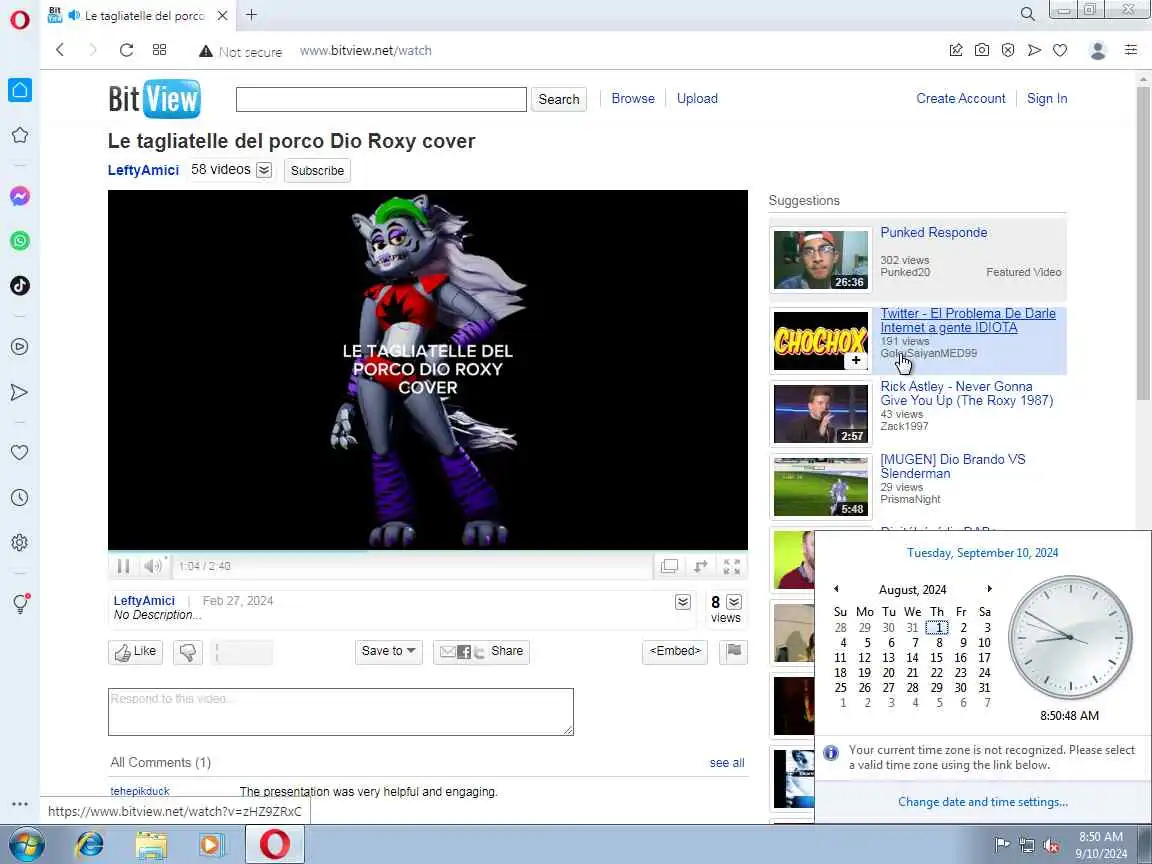Toggle the video player pop-out size button
This screenshot has width=1152, height=864.
pos(669,566)
